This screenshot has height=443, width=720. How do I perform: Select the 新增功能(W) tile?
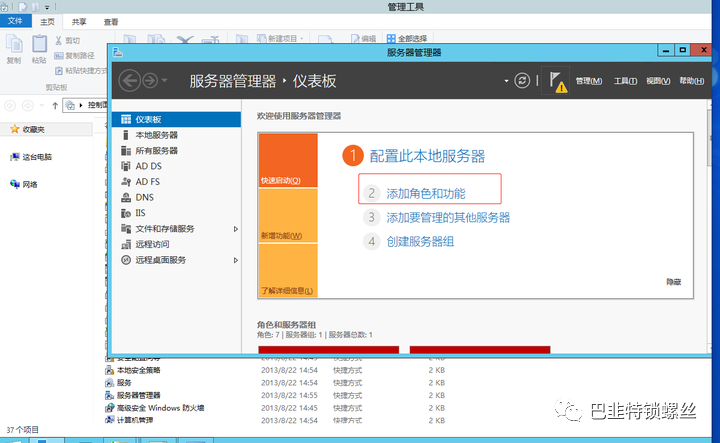click(288, 215)
